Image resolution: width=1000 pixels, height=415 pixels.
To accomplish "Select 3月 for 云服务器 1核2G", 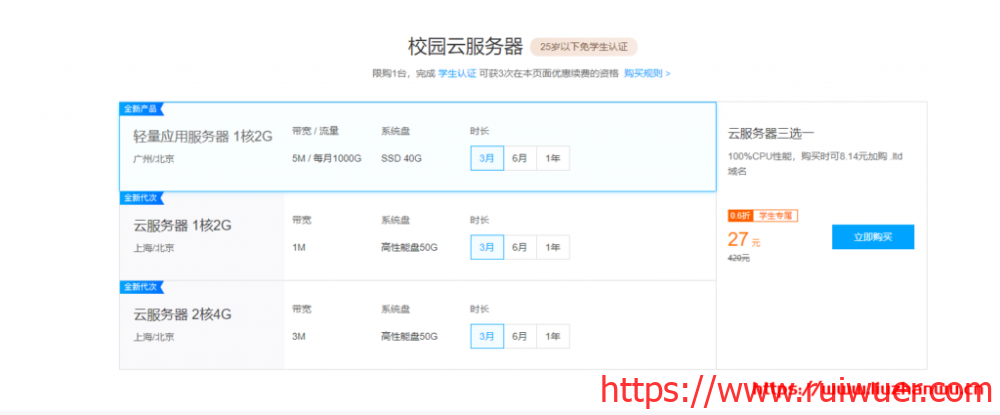I will [x=486, y=247].
